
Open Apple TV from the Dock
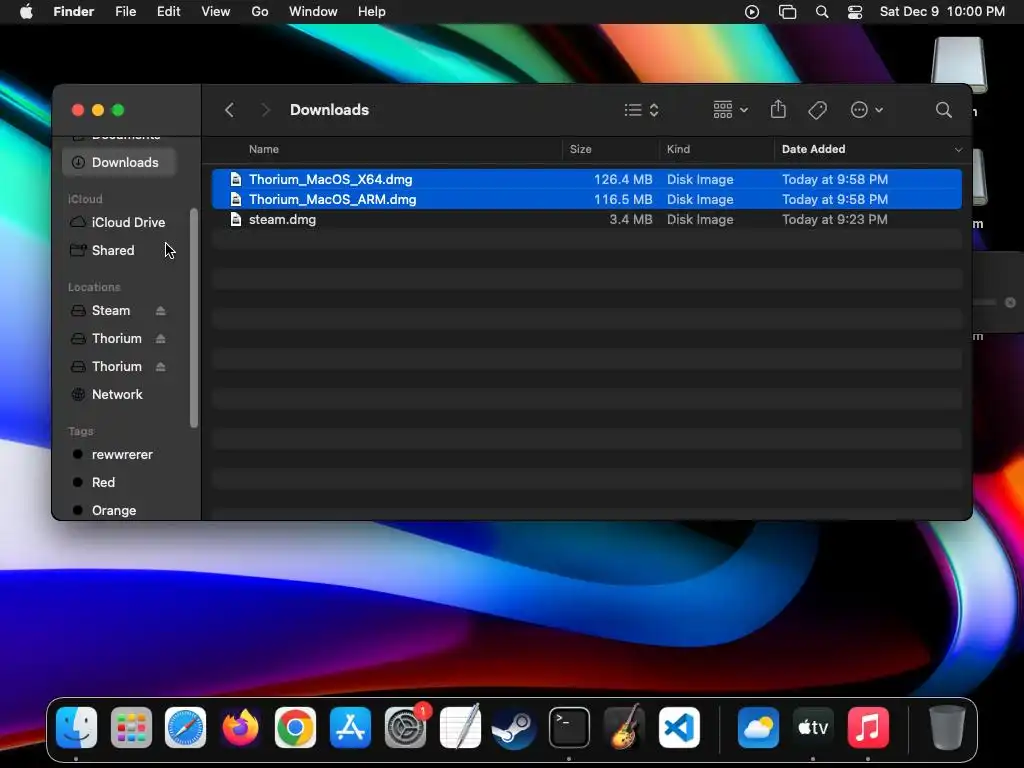(x=813, y=728)
